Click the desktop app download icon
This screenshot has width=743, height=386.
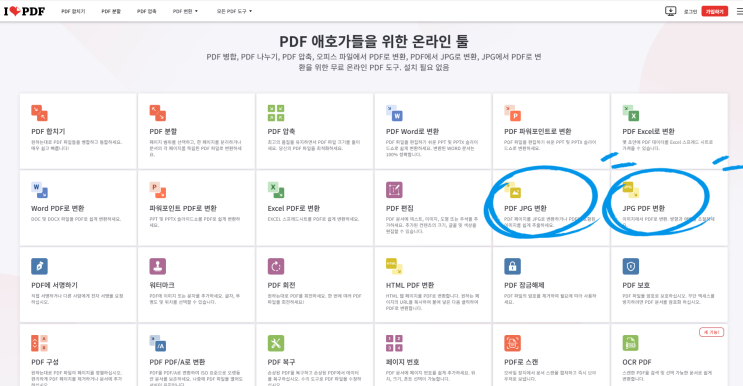pos(671,11)
